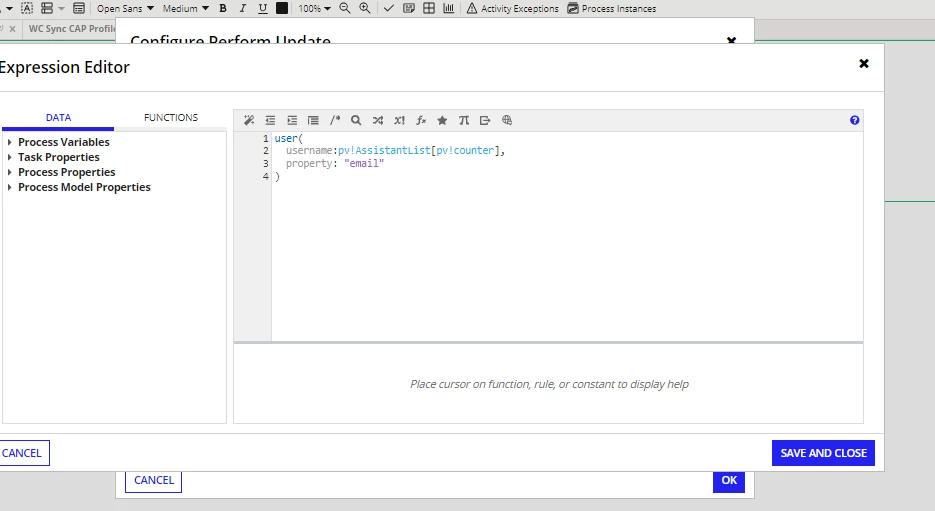This screenshot has height=511, width=935.
Task: Click the Task Properties label
Action: click(58, 157)
